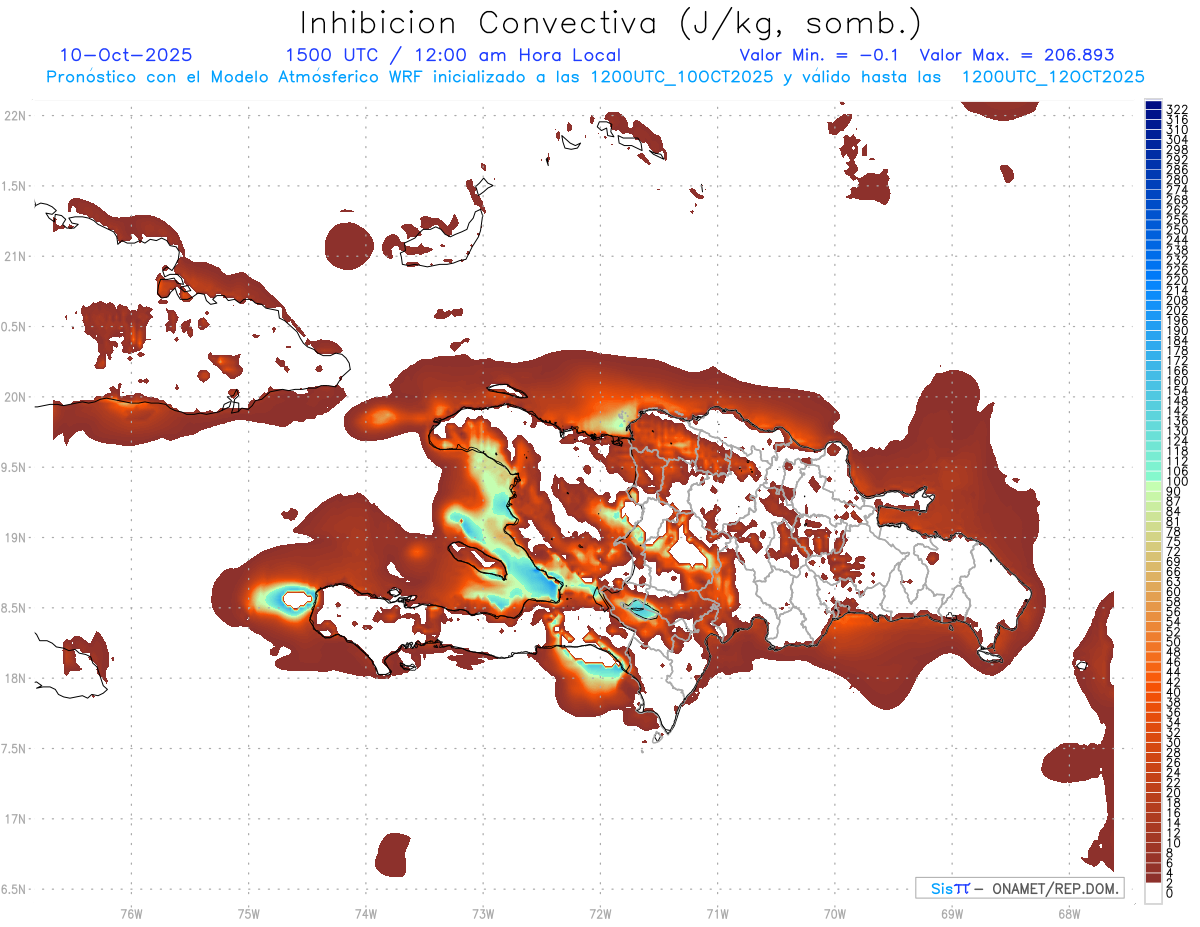Image resolution: width=1200 pixels, height=927 pixels.
Task: Click the '69W' longitude label
Action: point(952,913)
